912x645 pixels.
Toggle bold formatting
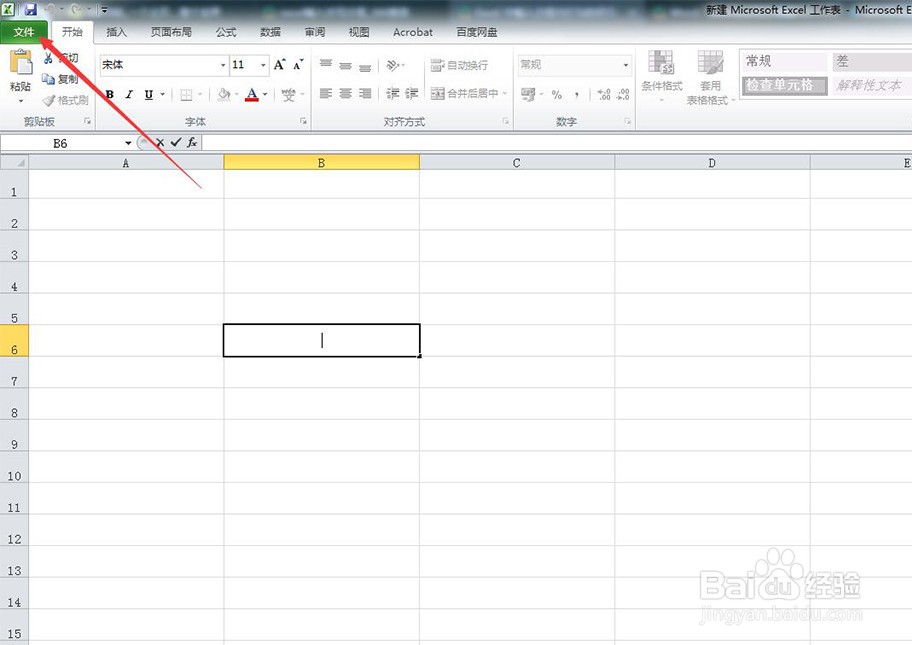pyautogui.click(x=109, y=94)
